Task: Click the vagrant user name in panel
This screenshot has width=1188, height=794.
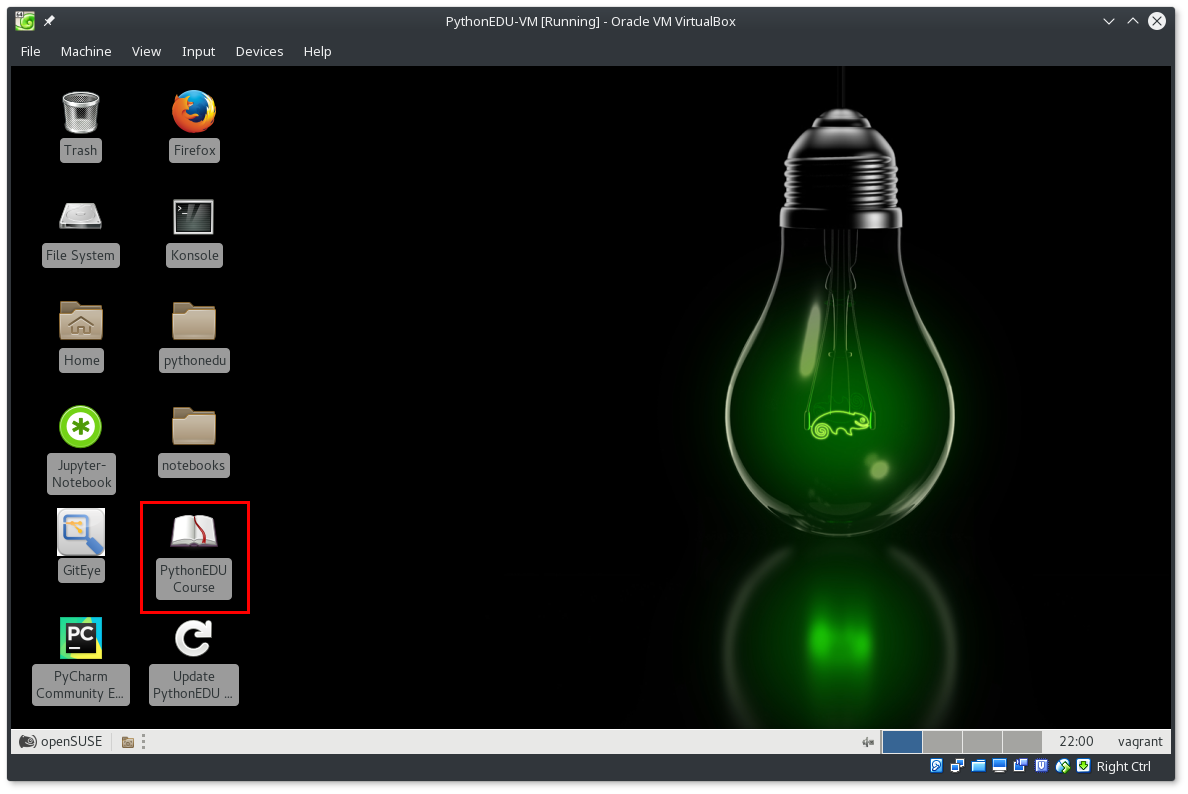Action: pyautogui.click(x=1140, y=742)
